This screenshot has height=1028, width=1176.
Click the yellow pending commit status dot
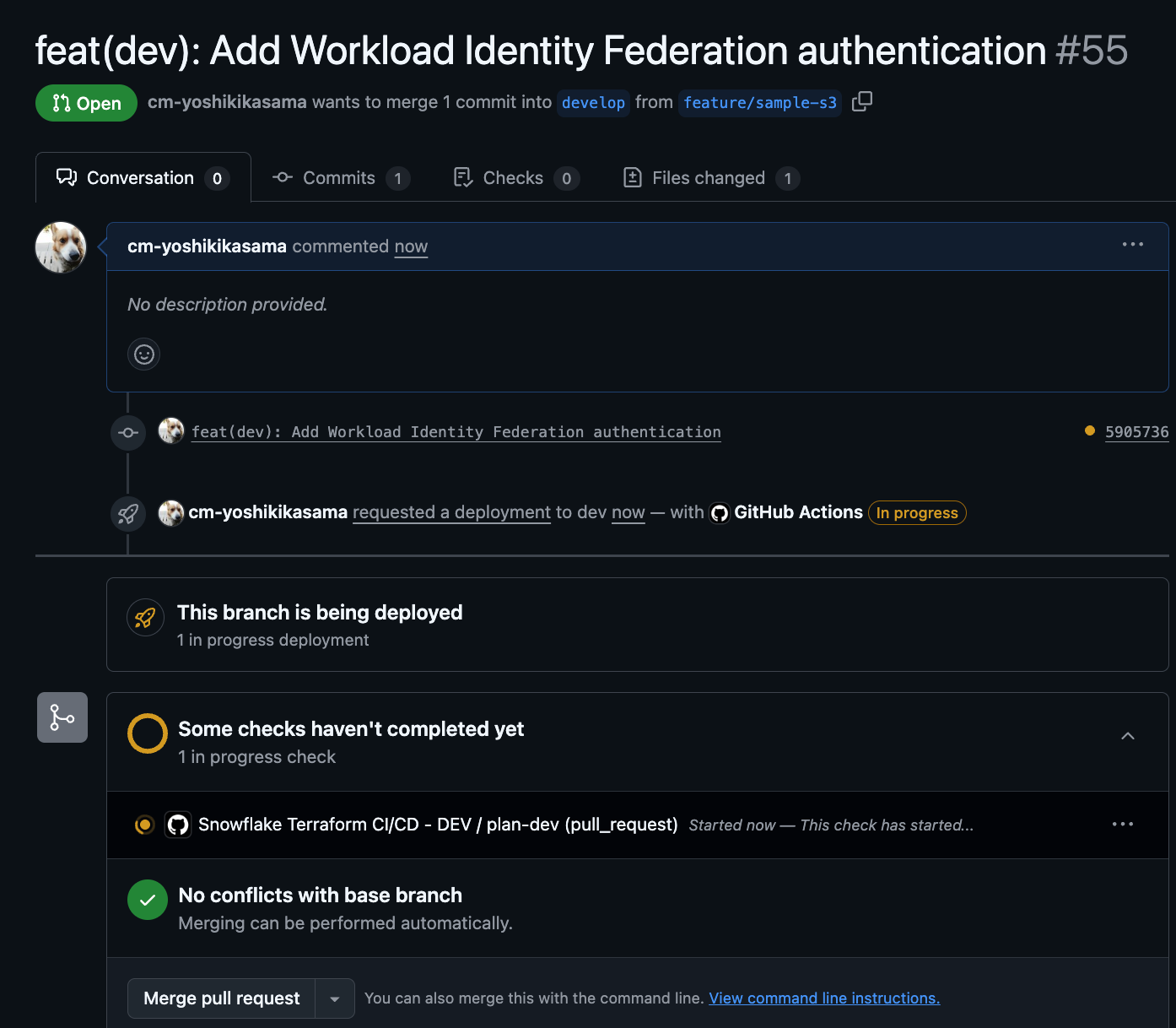pos(1089,431)
